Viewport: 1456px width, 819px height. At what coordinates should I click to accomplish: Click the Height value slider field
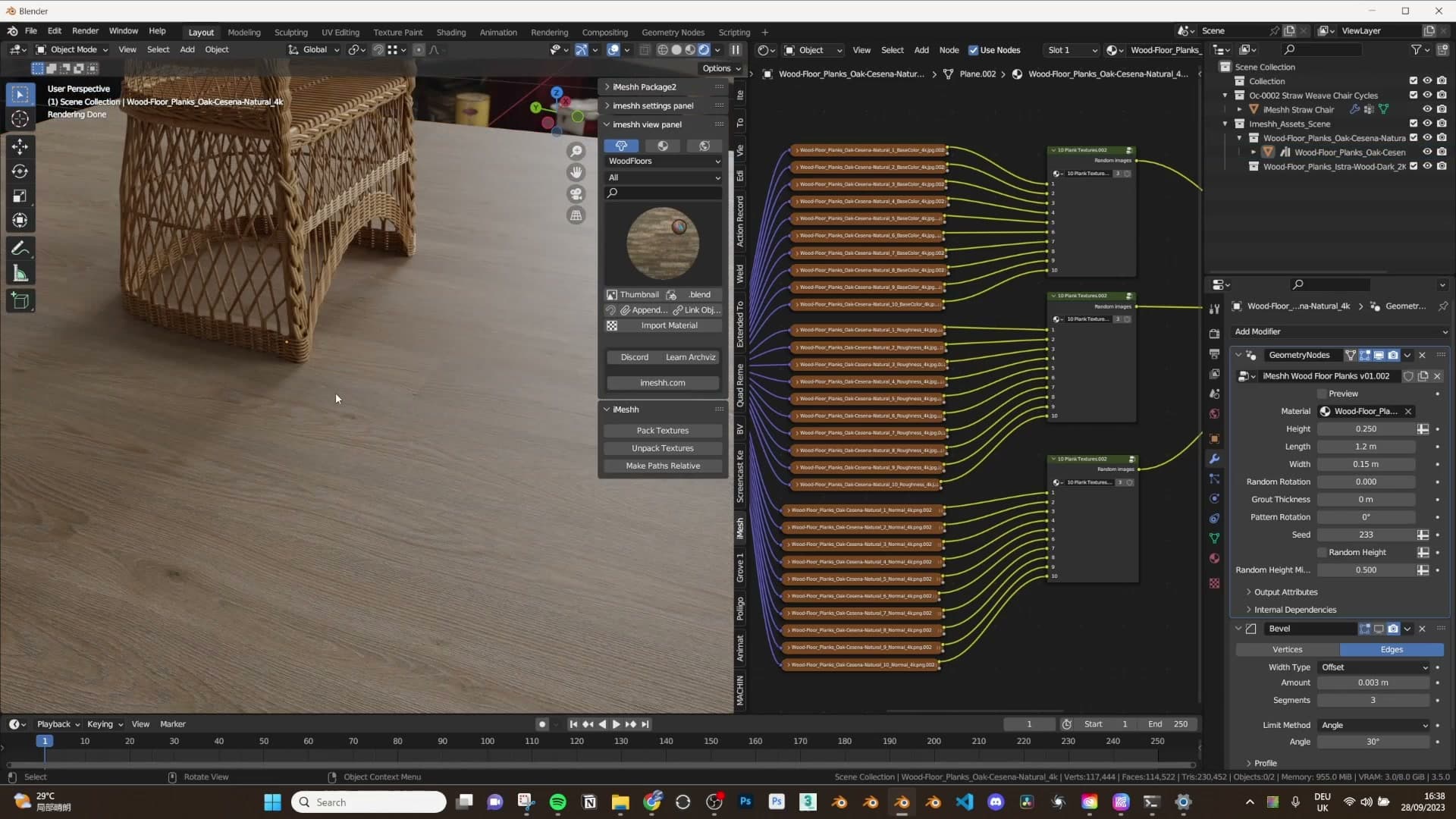1366,429
